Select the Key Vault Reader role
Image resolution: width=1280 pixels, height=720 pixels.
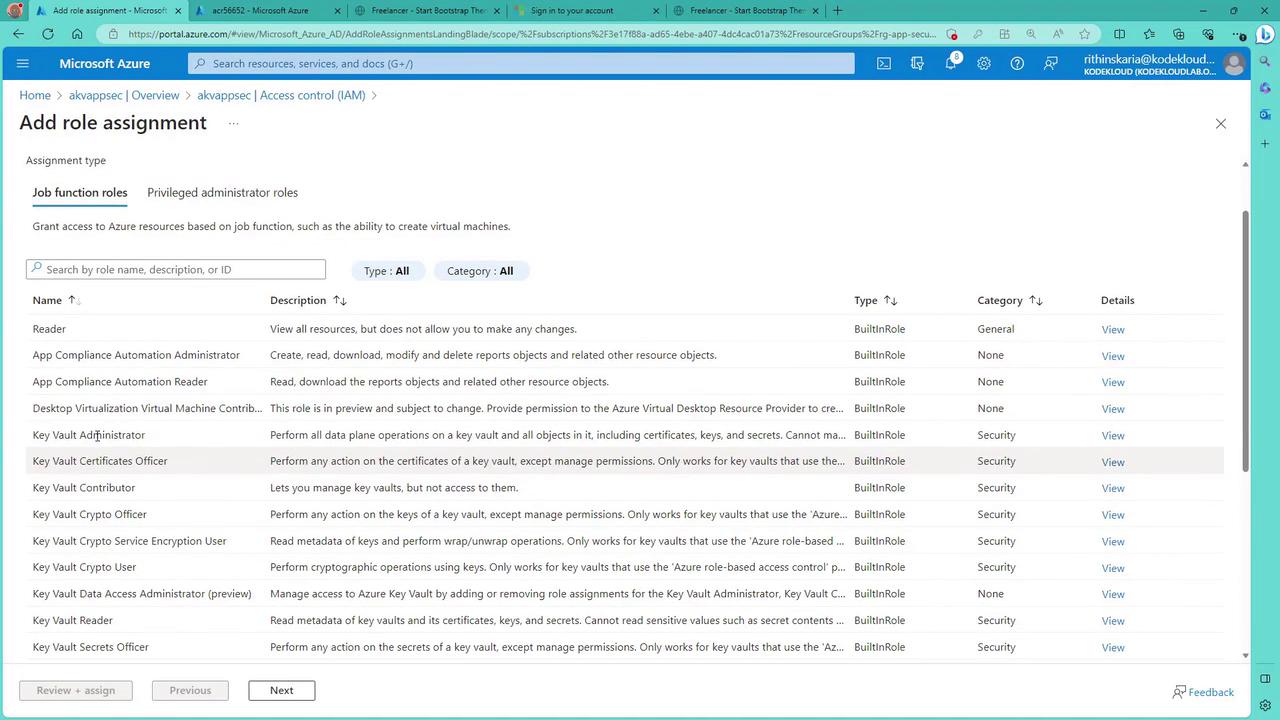pyautogui.click(x=625, y=620)
